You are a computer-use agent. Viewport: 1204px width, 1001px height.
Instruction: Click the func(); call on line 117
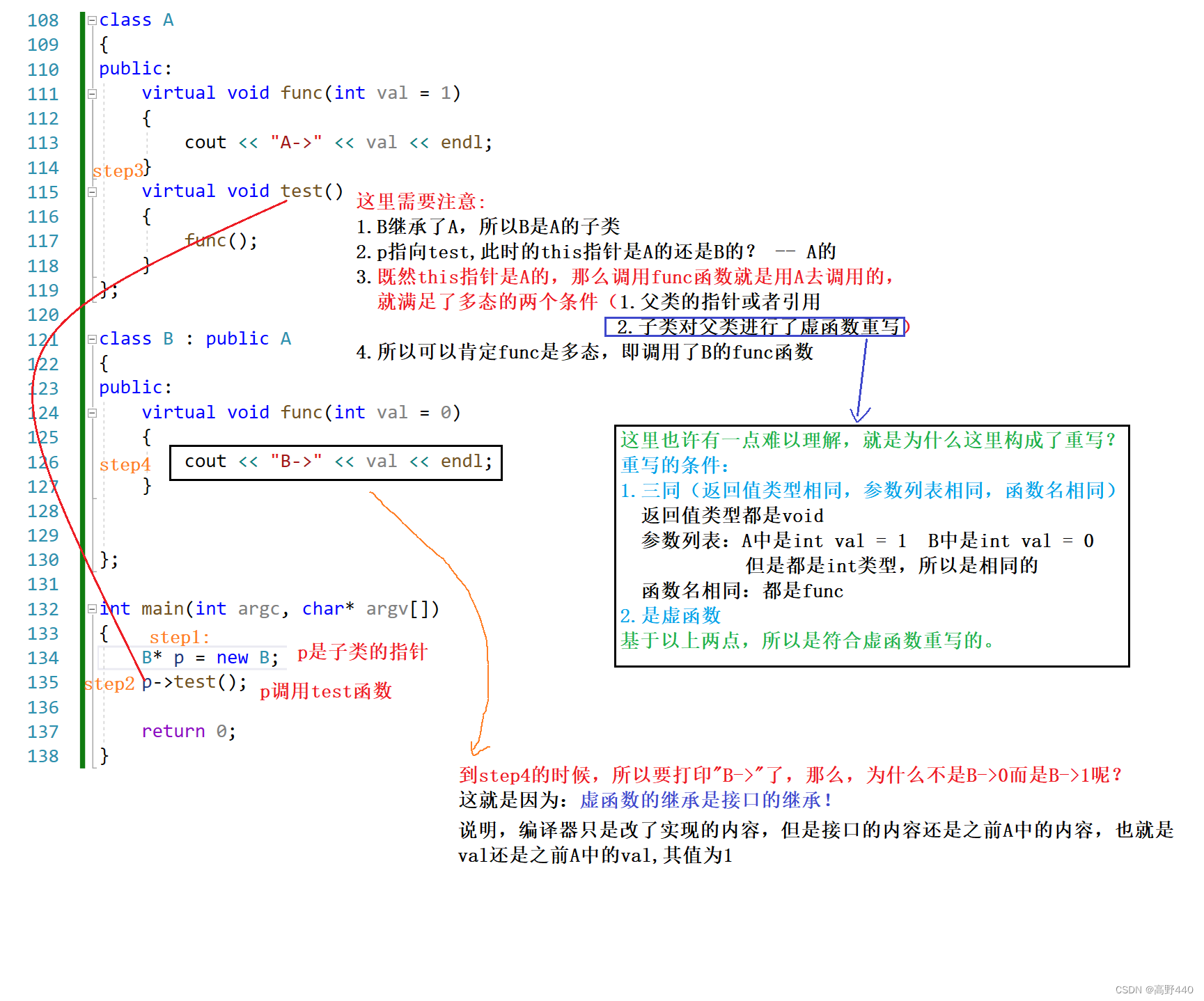pos(221,241)
